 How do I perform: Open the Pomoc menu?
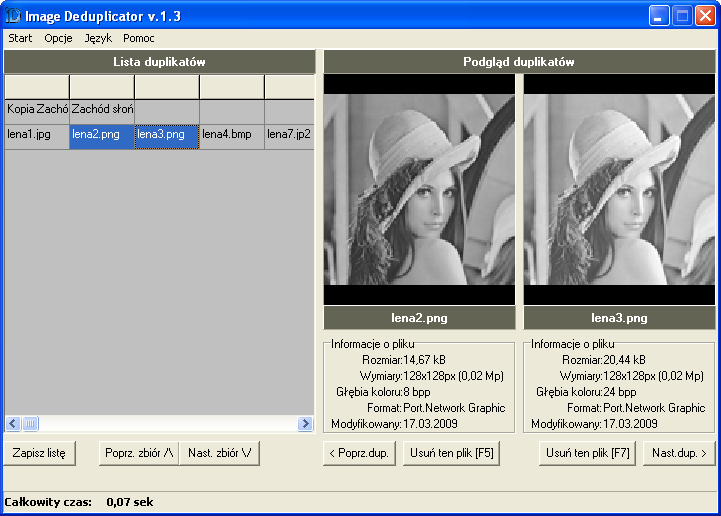[138, 38]
